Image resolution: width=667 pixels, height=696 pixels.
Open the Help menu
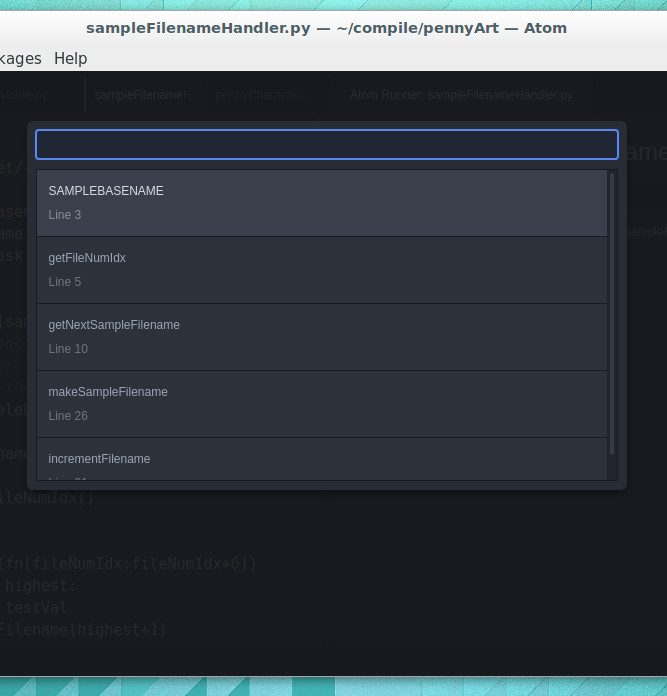70,58
